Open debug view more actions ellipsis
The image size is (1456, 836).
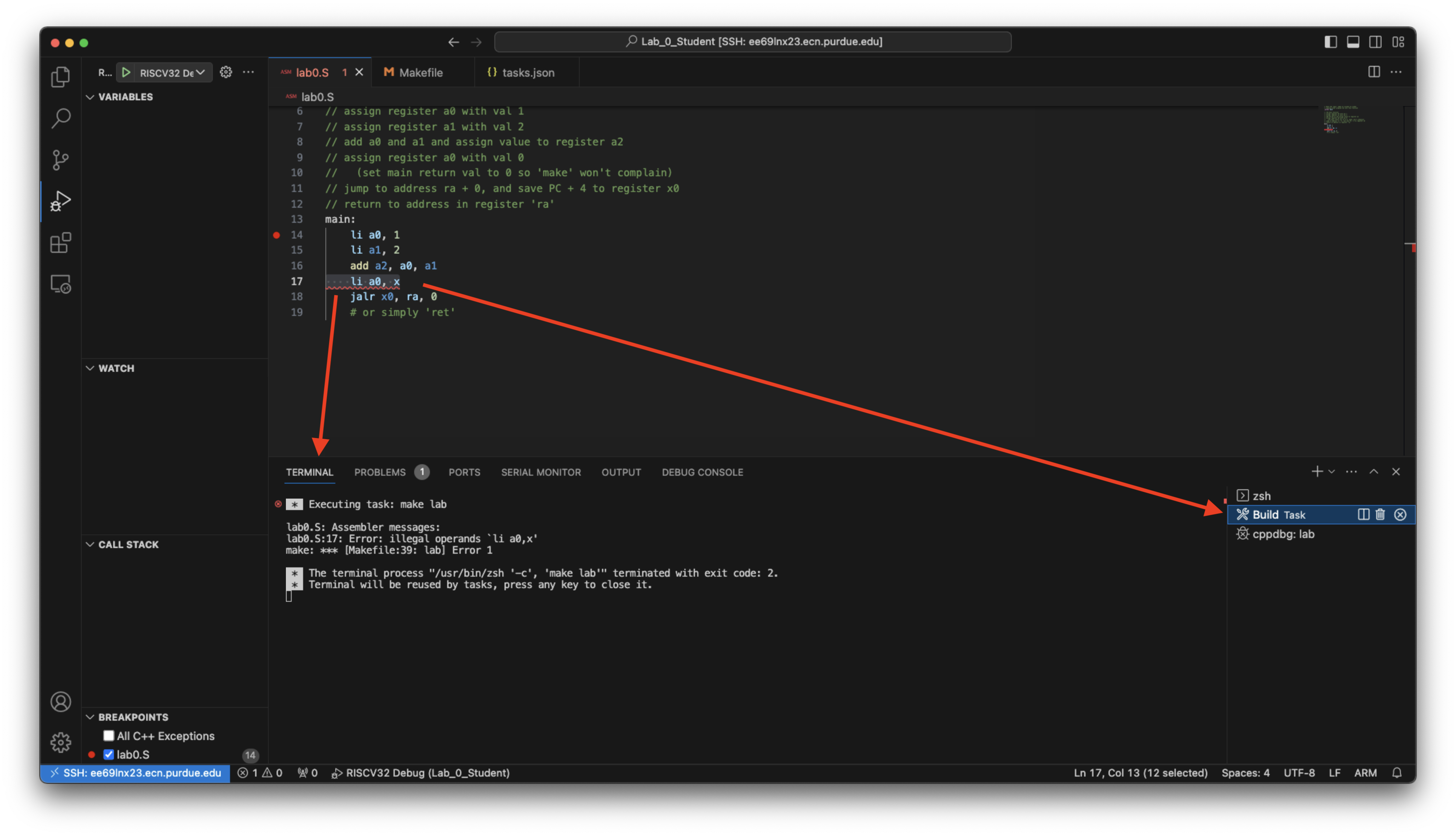249,72
